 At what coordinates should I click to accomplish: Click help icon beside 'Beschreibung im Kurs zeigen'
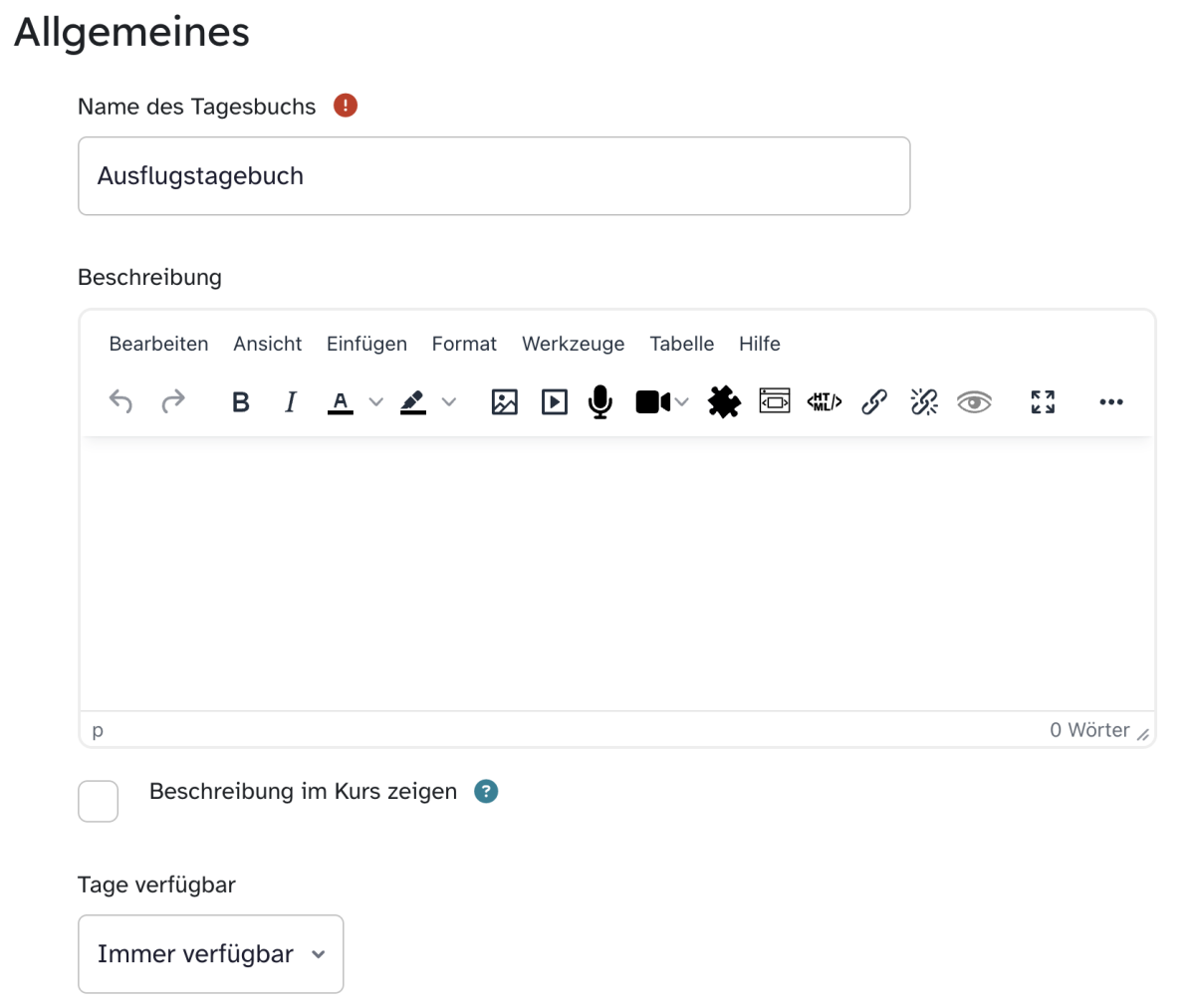pyautogui.click(x=486, y=792)
